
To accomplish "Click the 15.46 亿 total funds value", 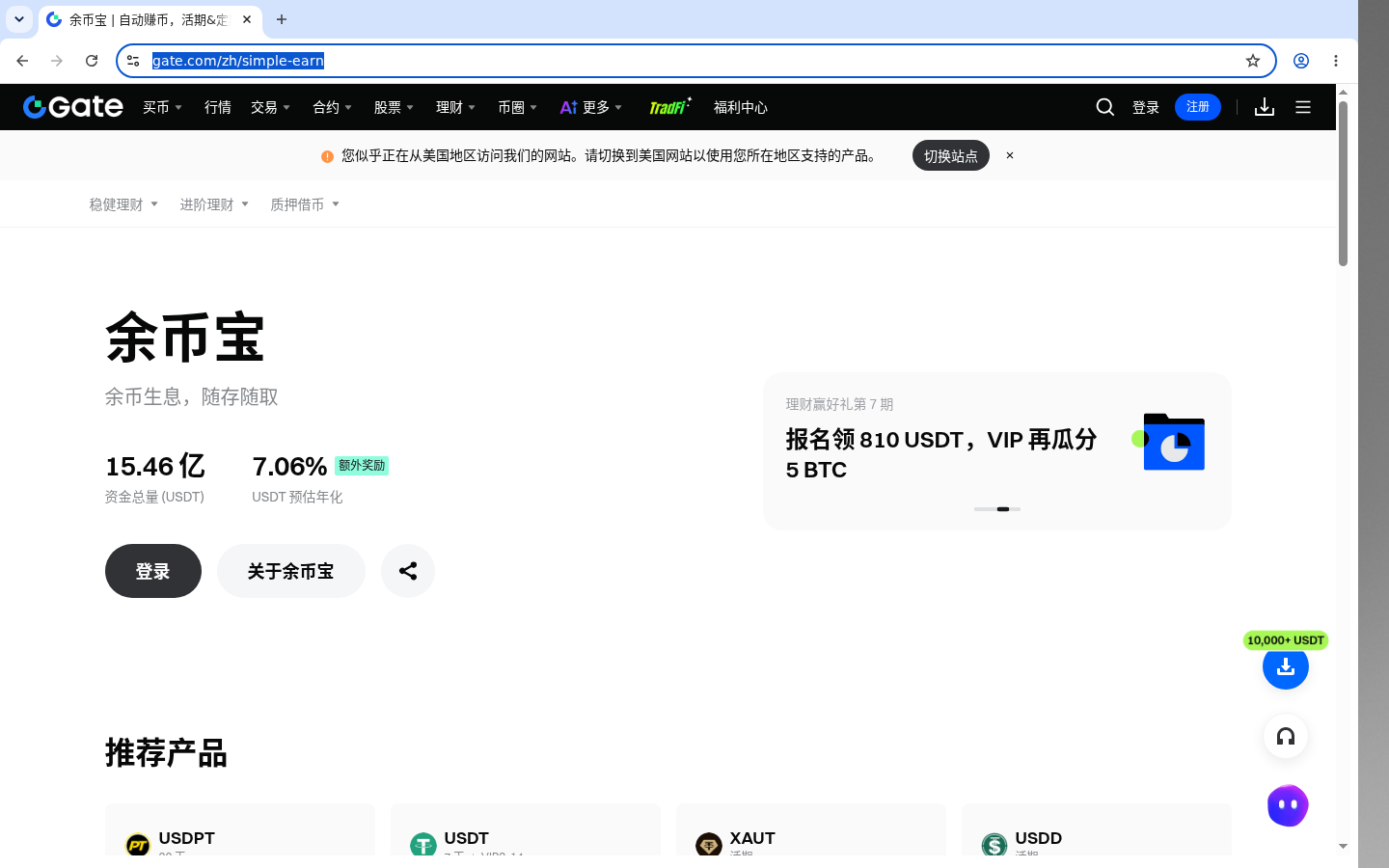I will (155, 467).
